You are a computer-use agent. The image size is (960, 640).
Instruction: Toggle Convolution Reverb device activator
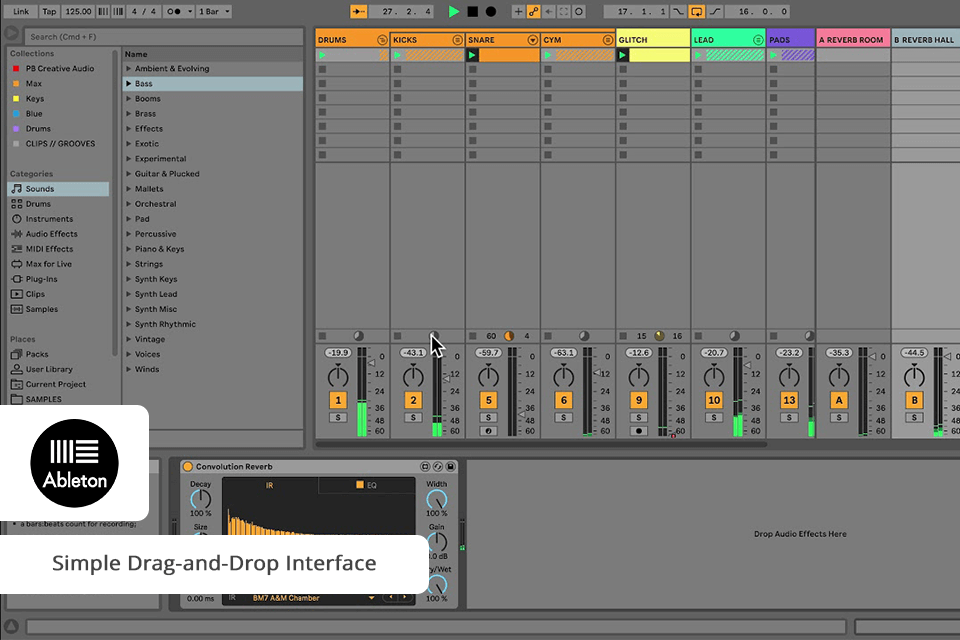coord(188,467)
